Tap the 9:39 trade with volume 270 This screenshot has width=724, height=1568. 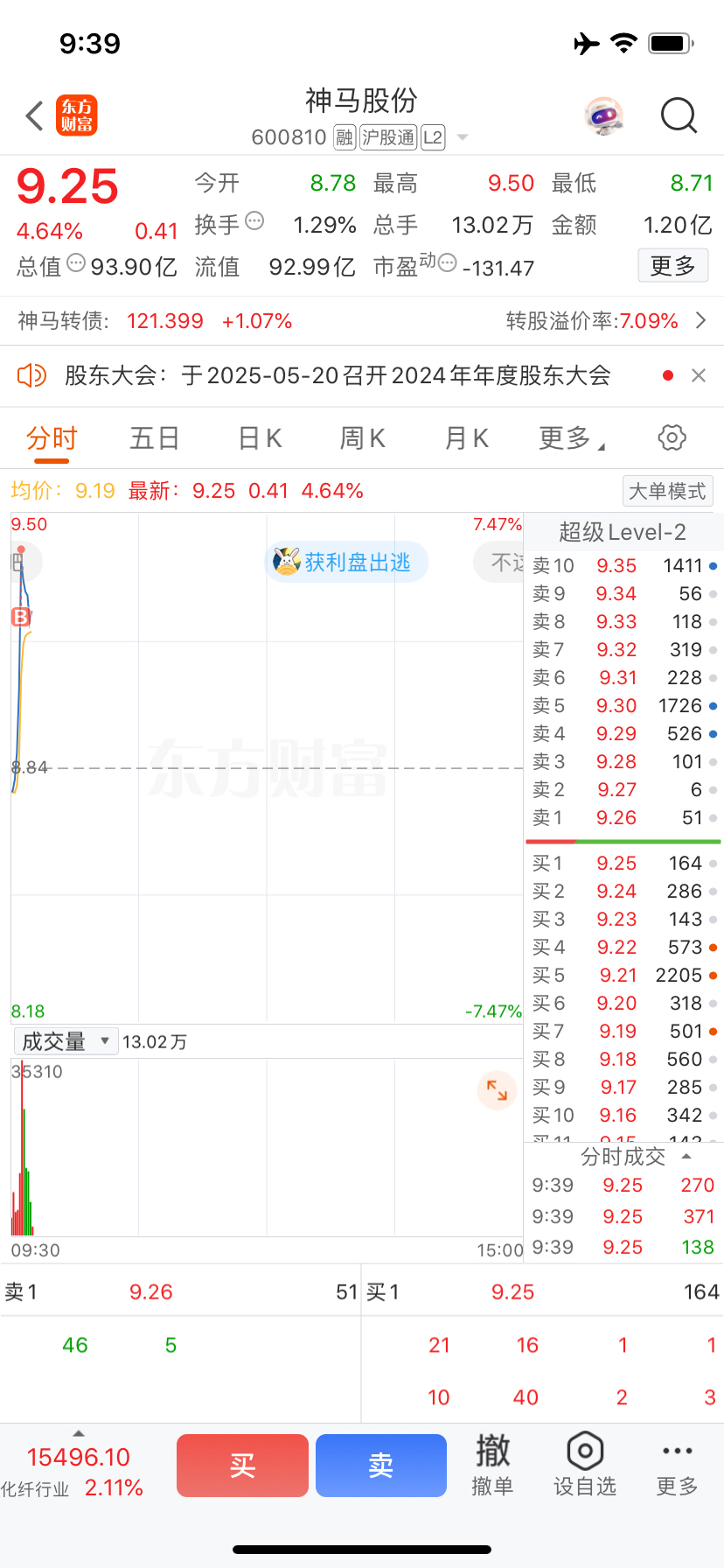(624, 1186)
